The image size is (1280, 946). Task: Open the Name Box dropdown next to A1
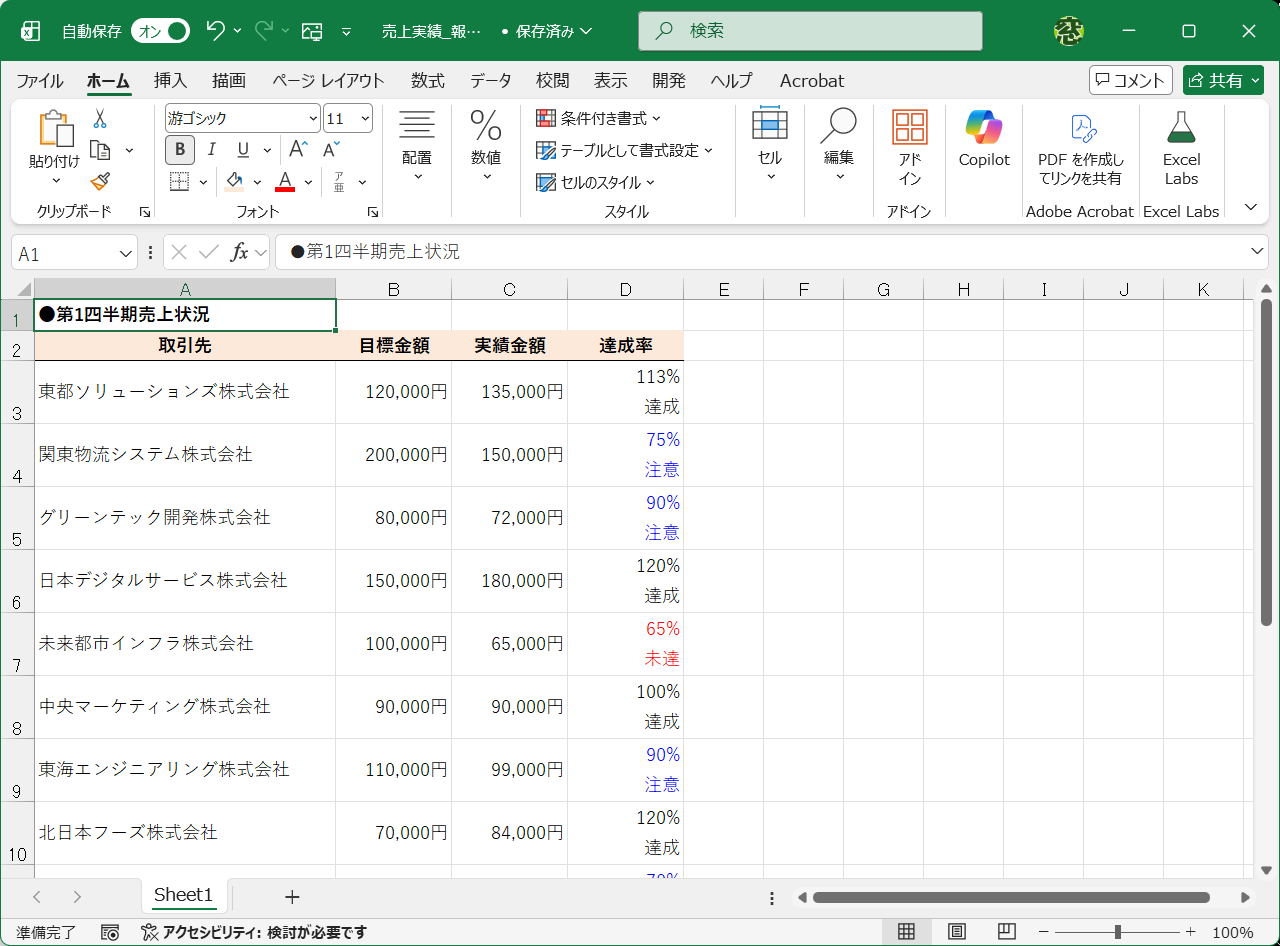tap(126, 253)
